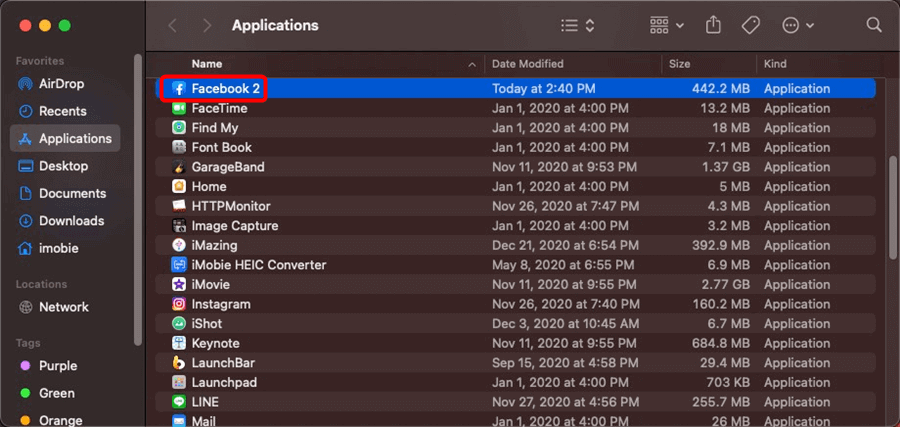This screenshot has height=427, width=900.
Task: Select the iMobie HEIC Converter icon
Action: pyautogui.click(x=179, y=265)
